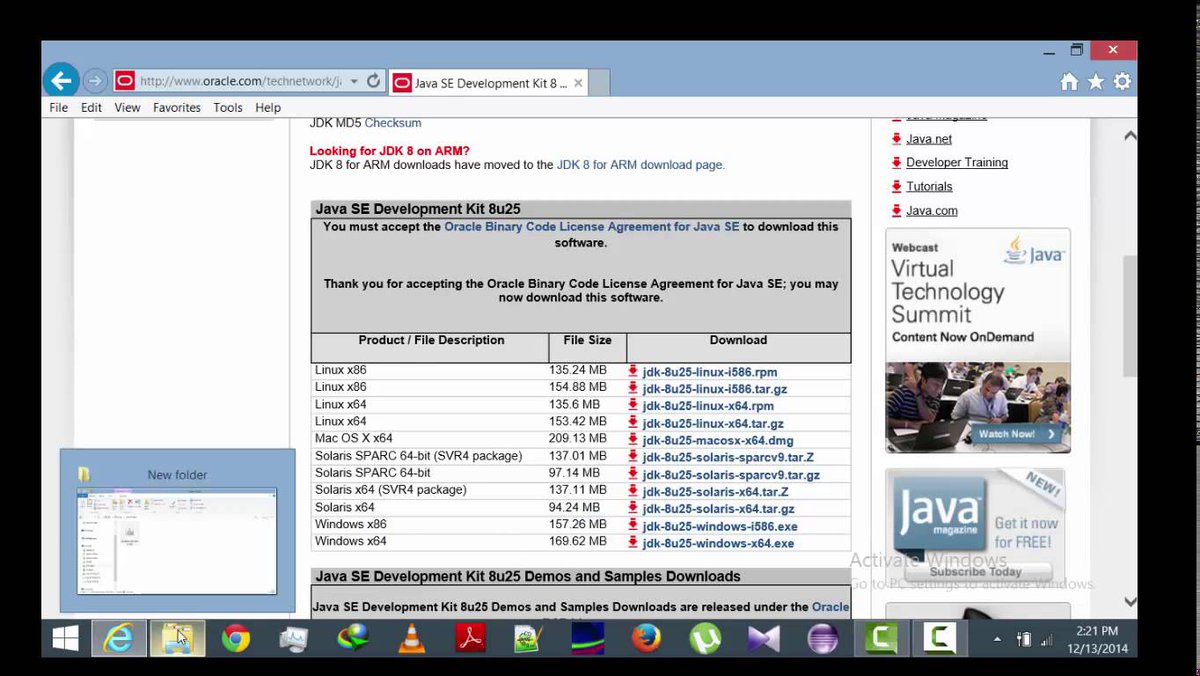The width and height of the screenshot is (1200, 676).
Task: Download jdk-8u25-solaris-sparcv9.tar.gz
Action: click(x=731, y=475)
